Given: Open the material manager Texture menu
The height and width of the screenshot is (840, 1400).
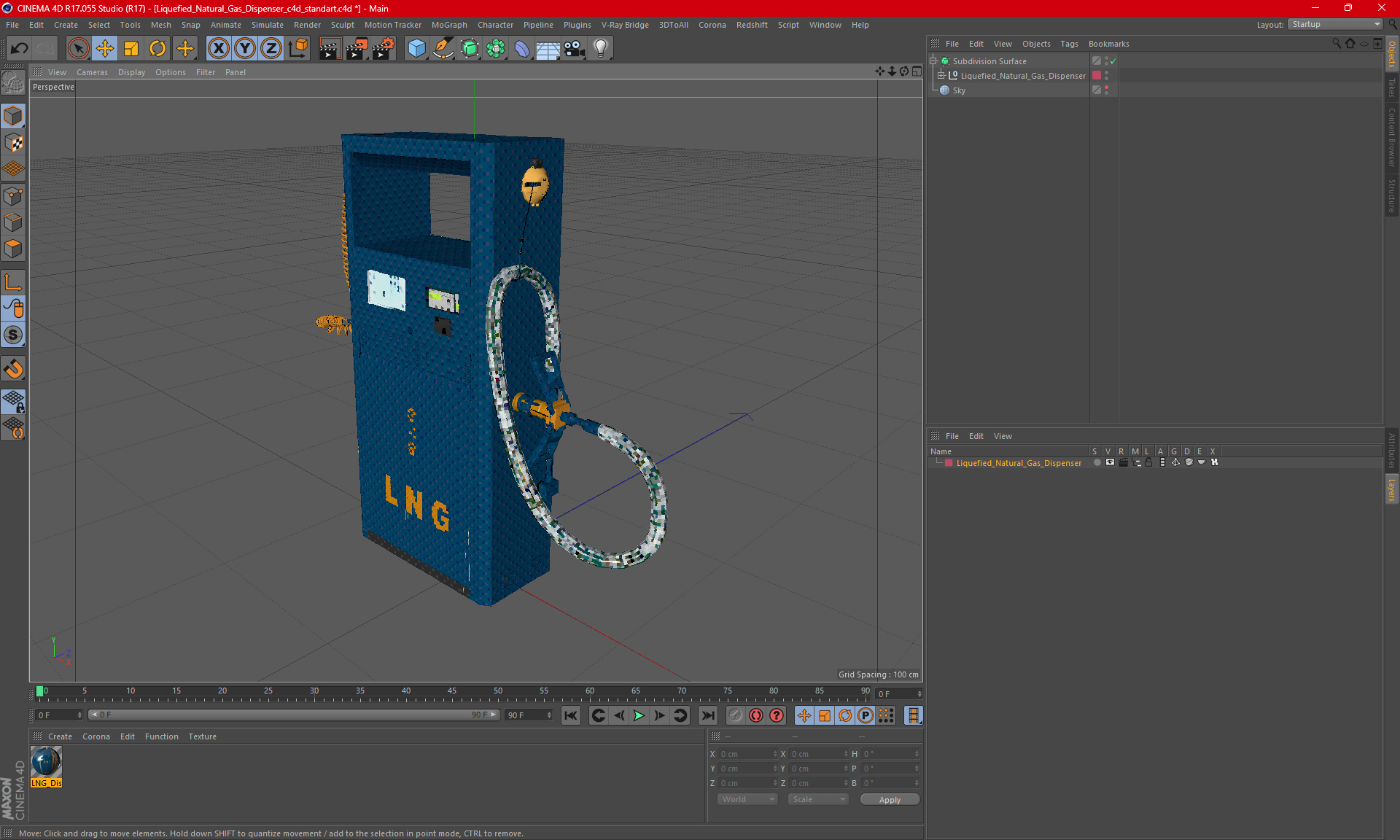Looking at the screenshot, I should 202,736.
